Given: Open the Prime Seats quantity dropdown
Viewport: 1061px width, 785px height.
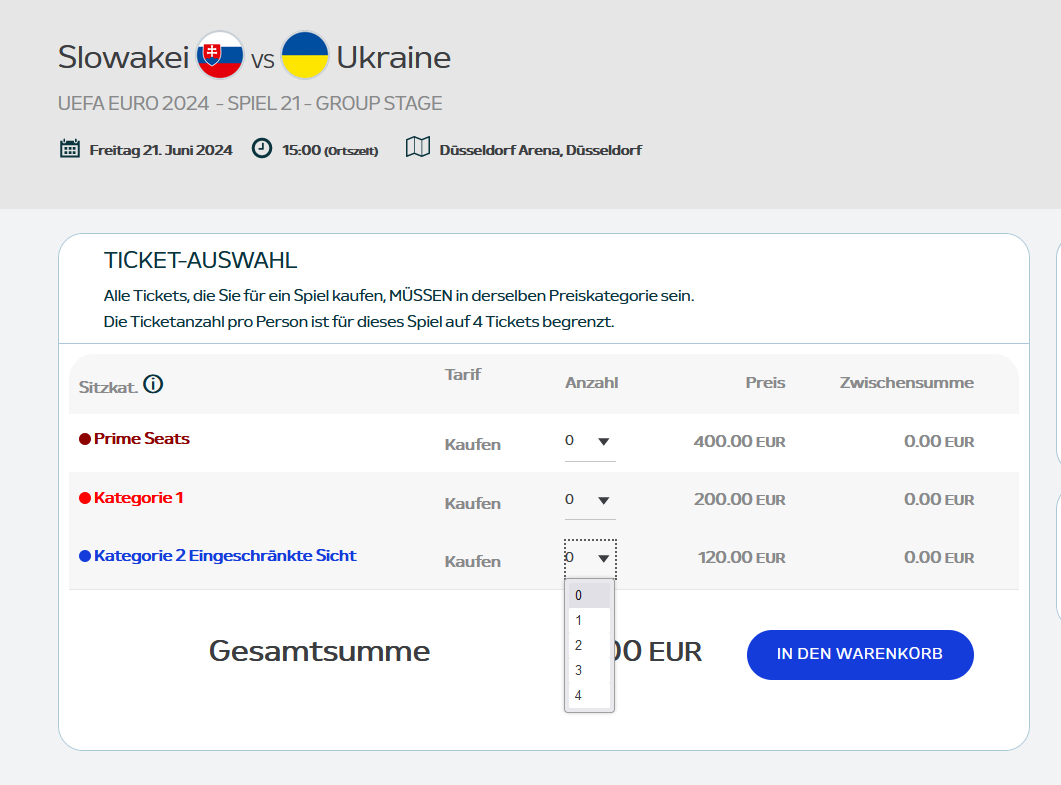Looking at the screenshot, I should (x=590, y=442).
